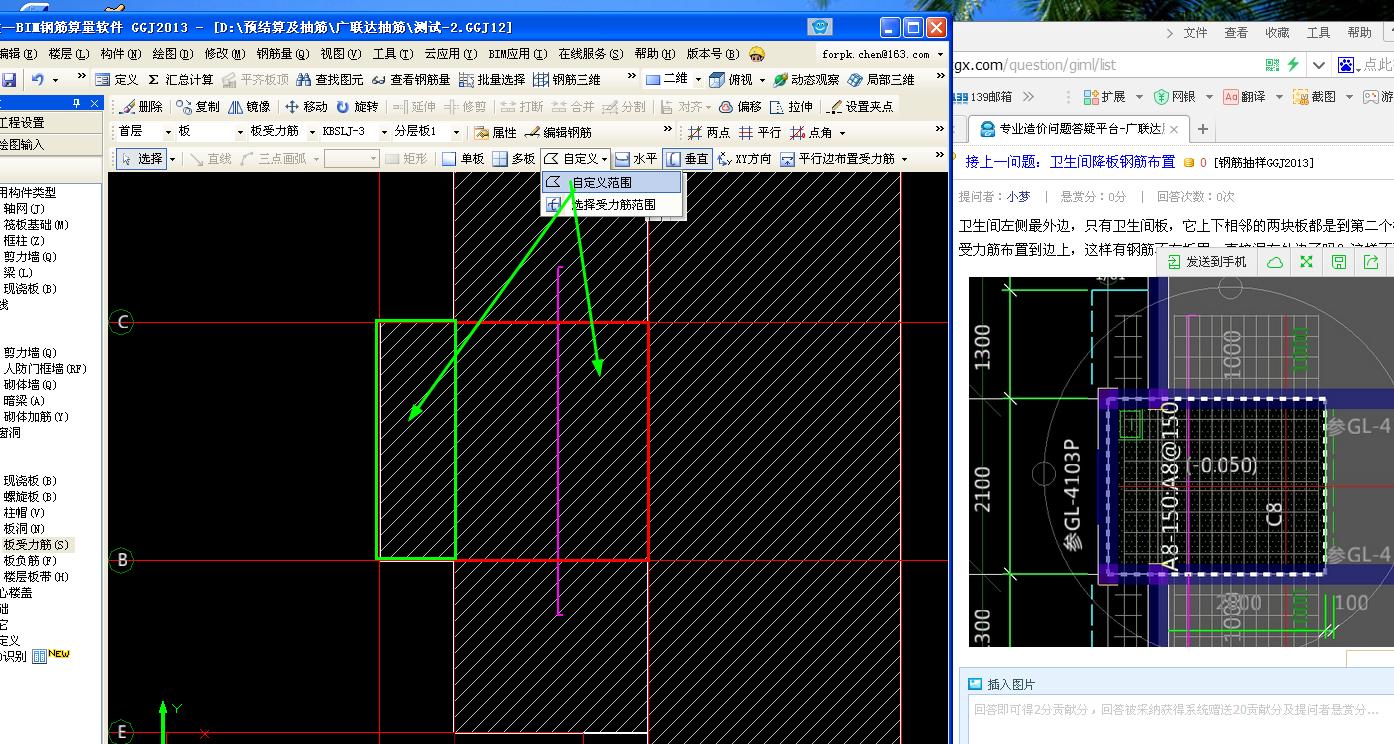Click 复制 copy tool
This screenshot has height=744, width=1394.
198,106
